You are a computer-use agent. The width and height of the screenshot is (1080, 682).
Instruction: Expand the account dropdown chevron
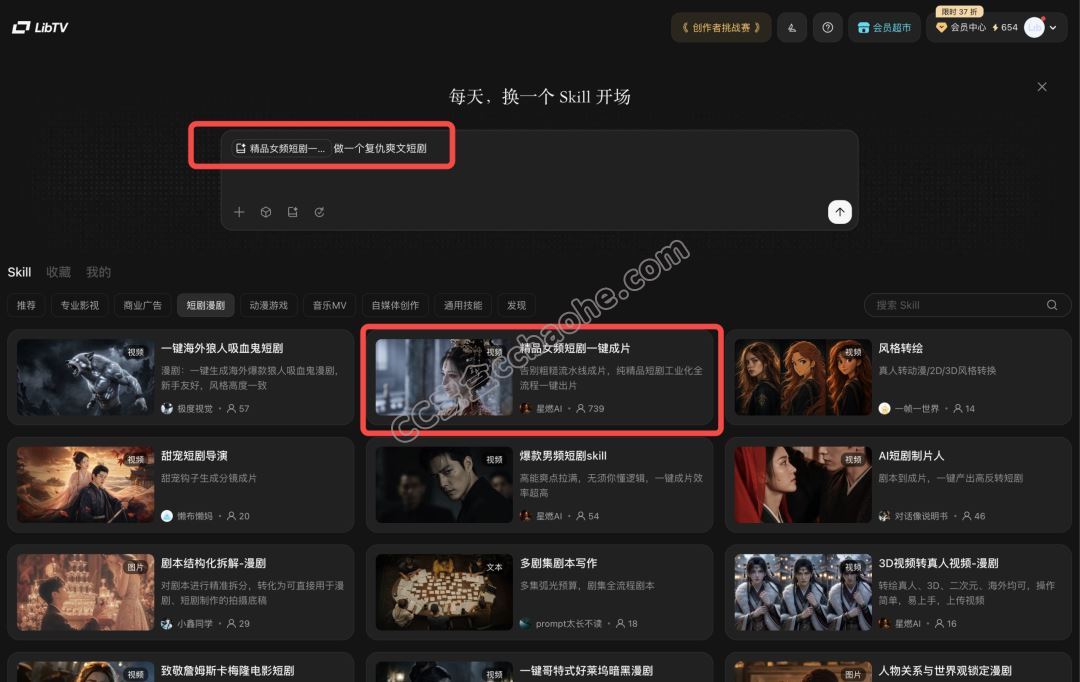[1053, 28]
